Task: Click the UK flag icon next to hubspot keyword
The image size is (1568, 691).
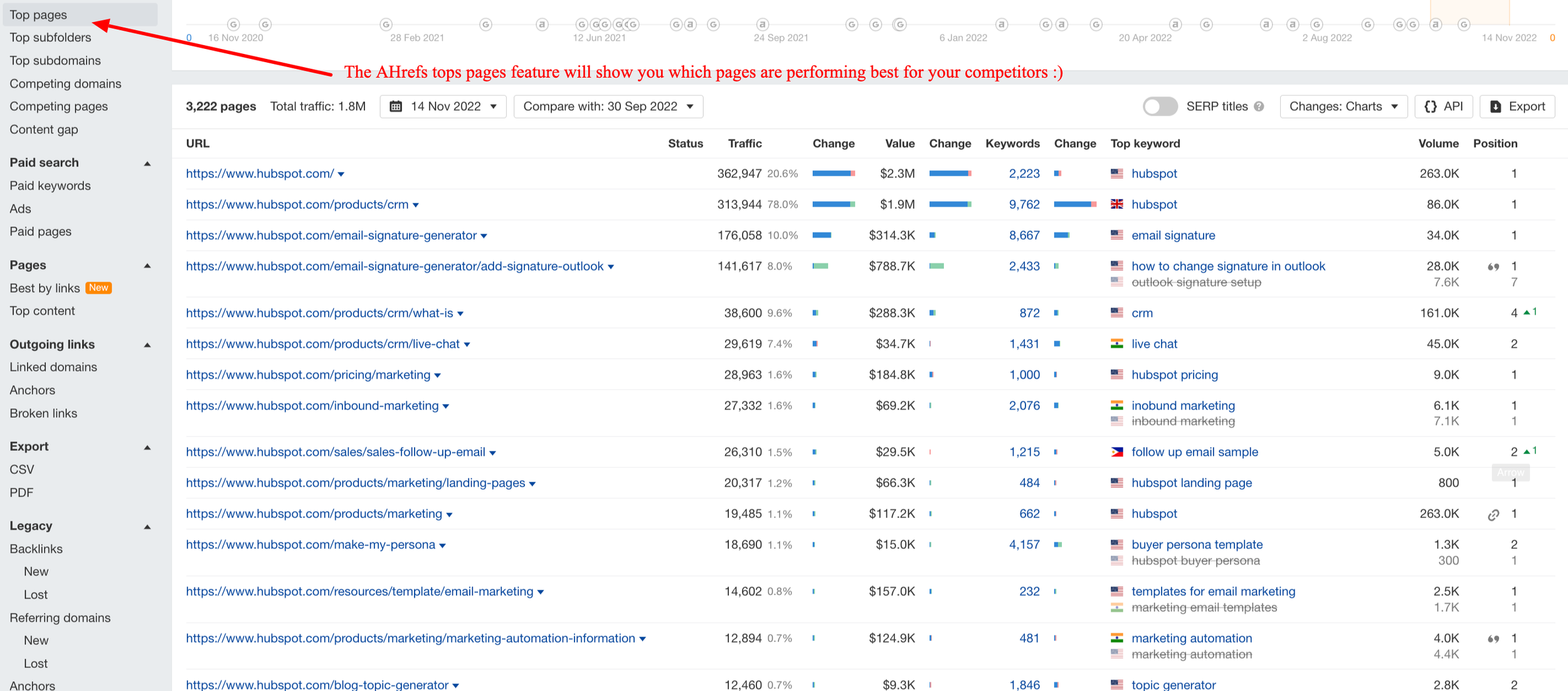Action: click(1117, 204)
